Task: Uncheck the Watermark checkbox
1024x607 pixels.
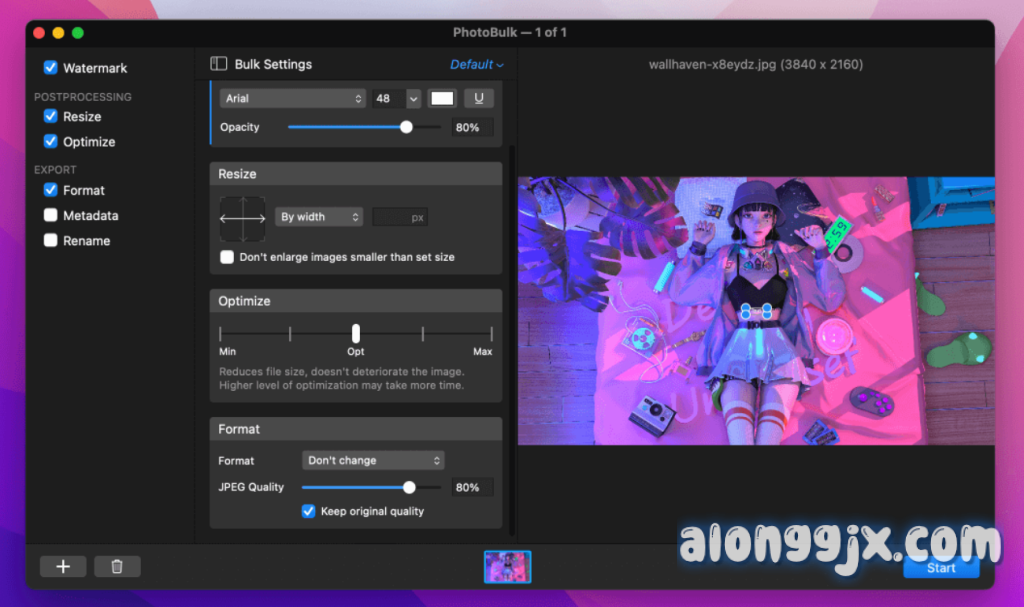Action: (x=51, y=68)
